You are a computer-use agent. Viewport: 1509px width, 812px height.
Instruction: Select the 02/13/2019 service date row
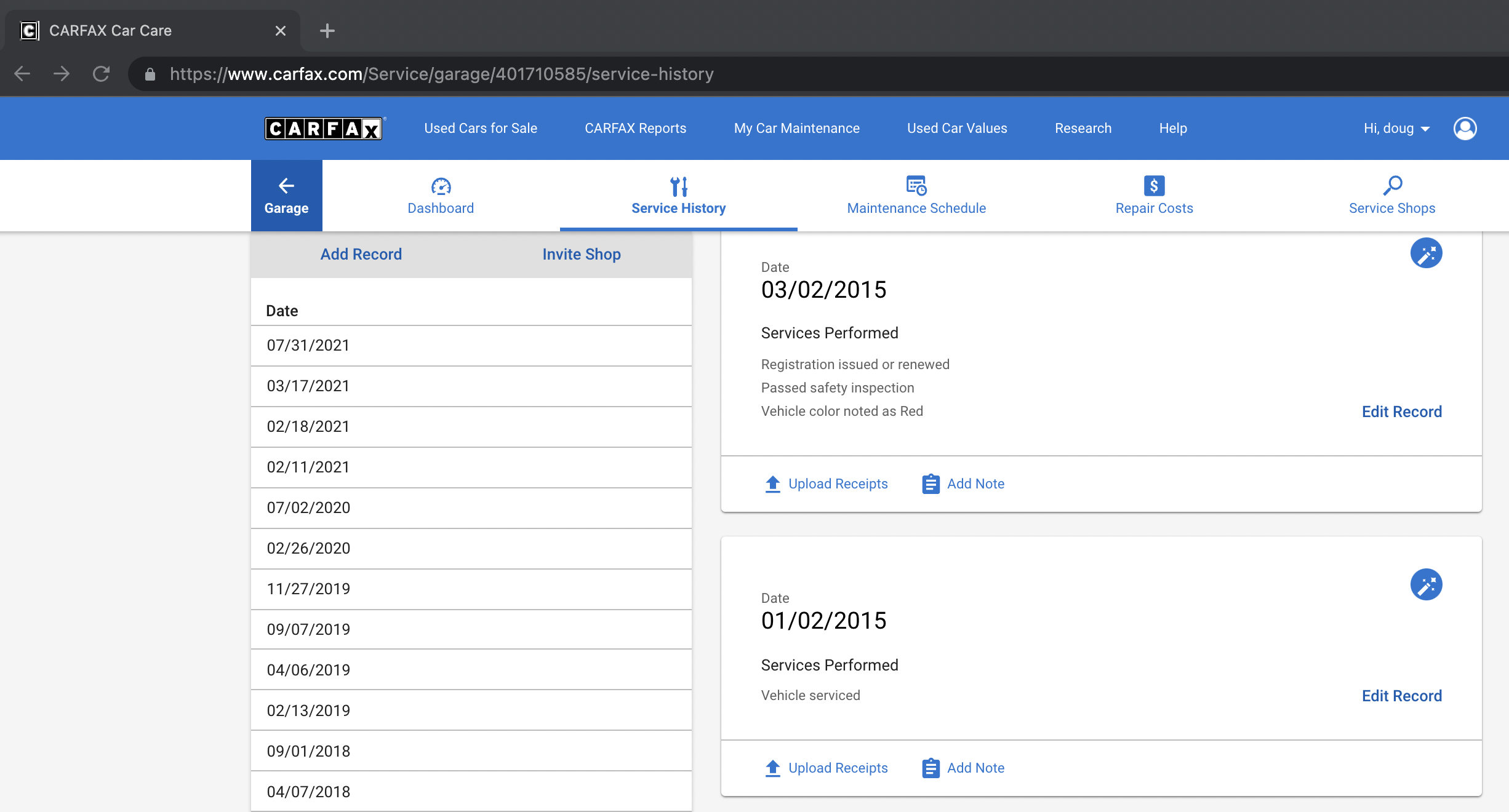click(x=471, y=710)
